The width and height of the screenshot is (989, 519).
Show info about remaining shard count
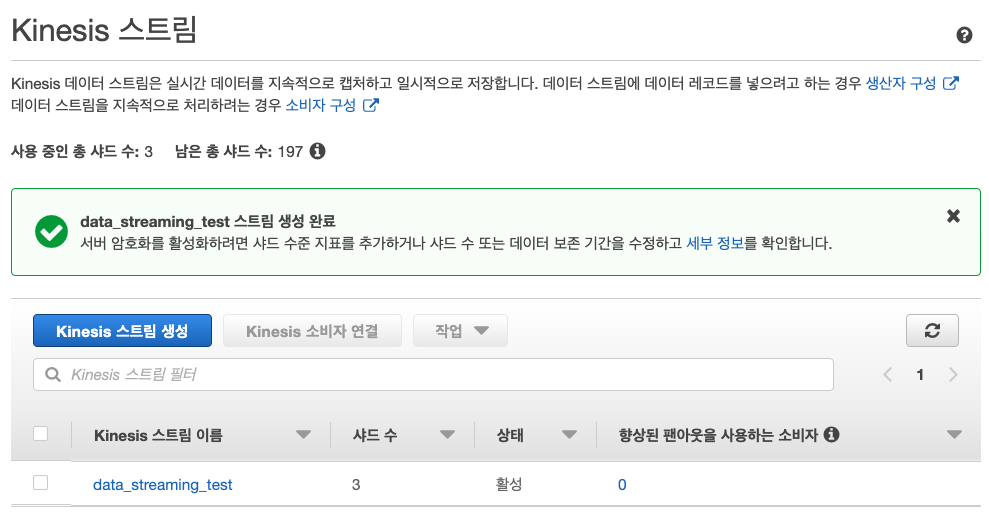pos(318,151)
